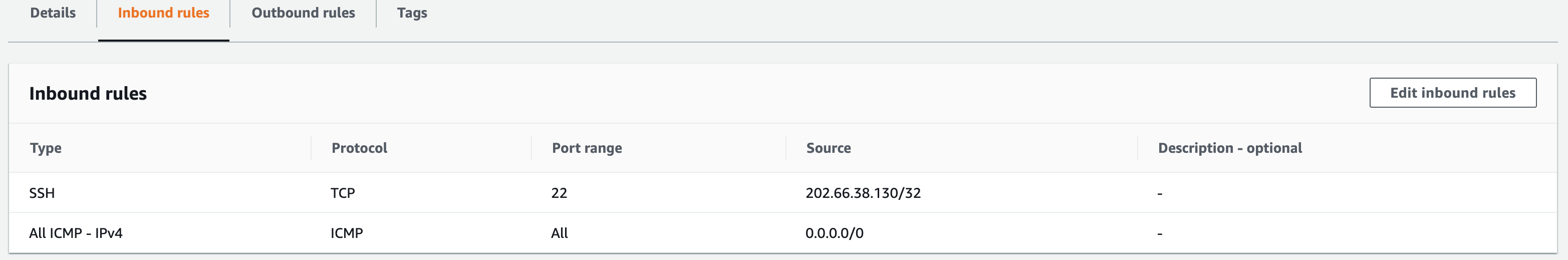The image size is (1568, 260).
Task: Click port range value 22
Action: 559,193
